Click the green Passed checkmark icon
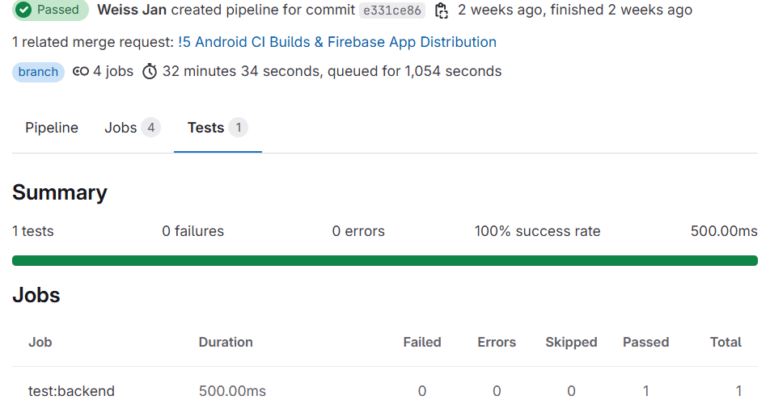Screen dimensions: 770x400 23,10
